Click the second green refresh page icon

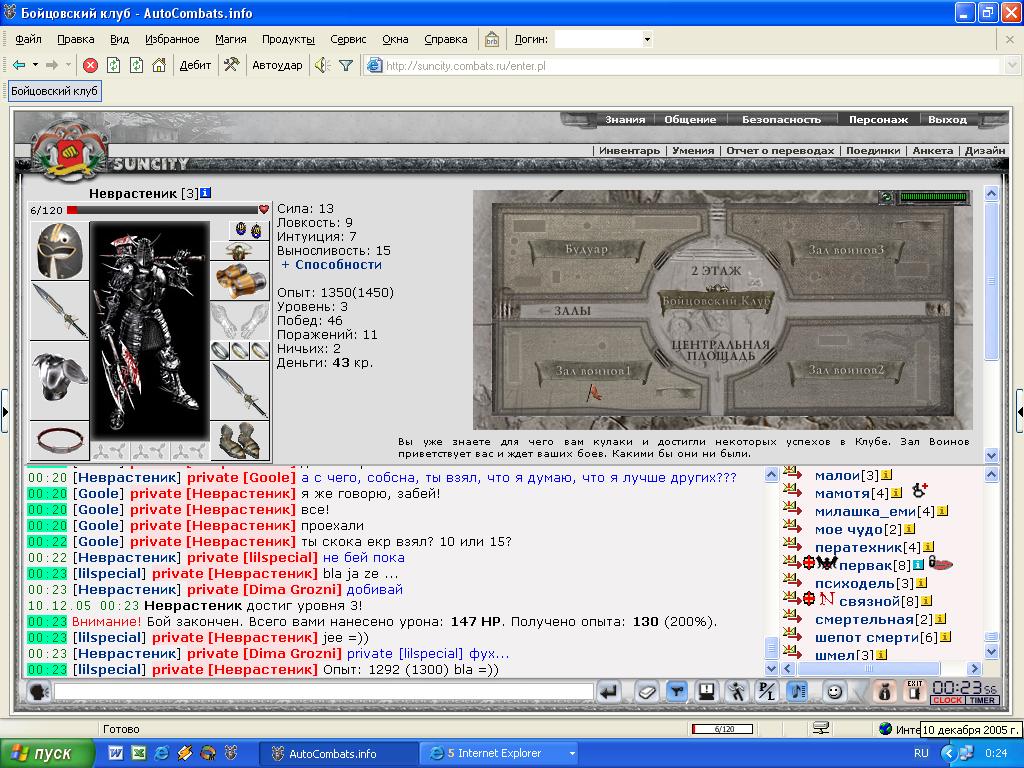(x=136, y=65)
